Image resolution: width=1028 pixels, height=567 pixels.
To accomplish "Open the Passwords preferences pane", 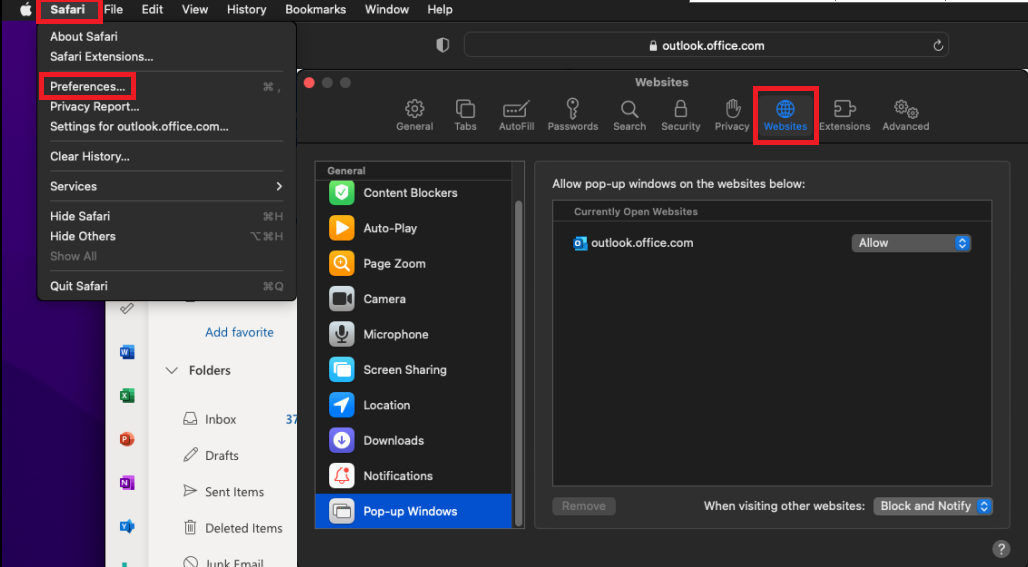I will point(572,114).
